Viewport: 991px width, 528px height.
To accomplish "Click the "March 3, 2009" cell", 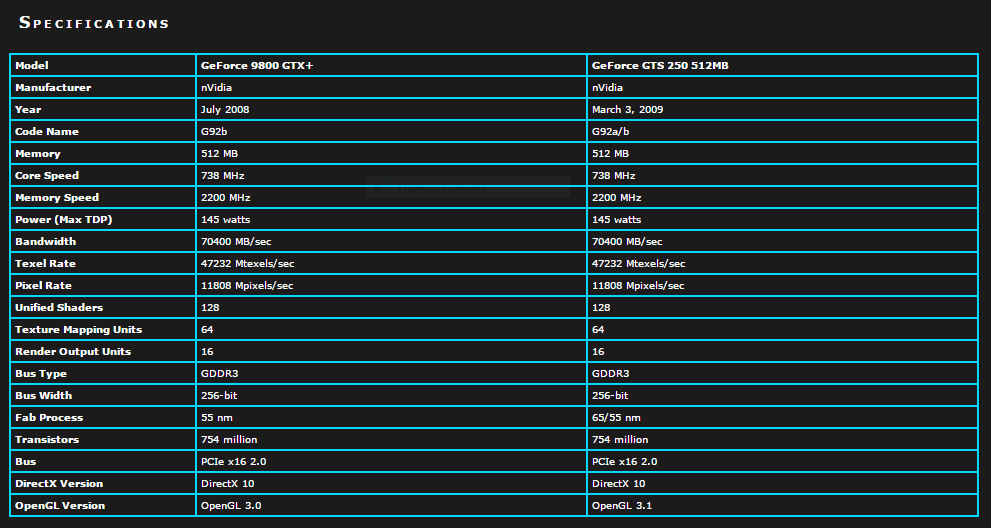I will pyautogui.click(x=628, y=109).
